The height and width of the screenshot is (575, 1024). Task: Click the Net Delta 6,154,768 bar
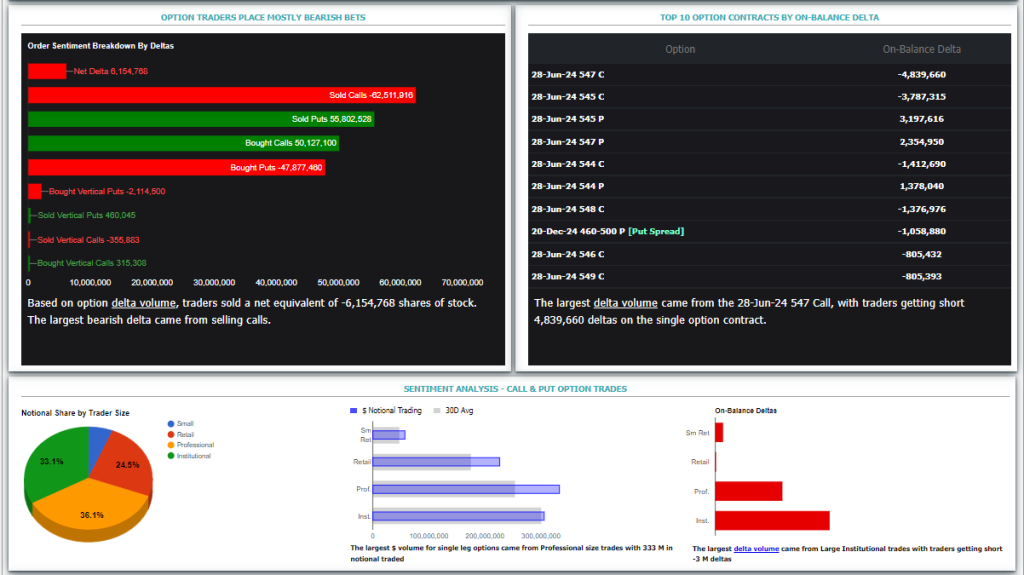point(47,71)
